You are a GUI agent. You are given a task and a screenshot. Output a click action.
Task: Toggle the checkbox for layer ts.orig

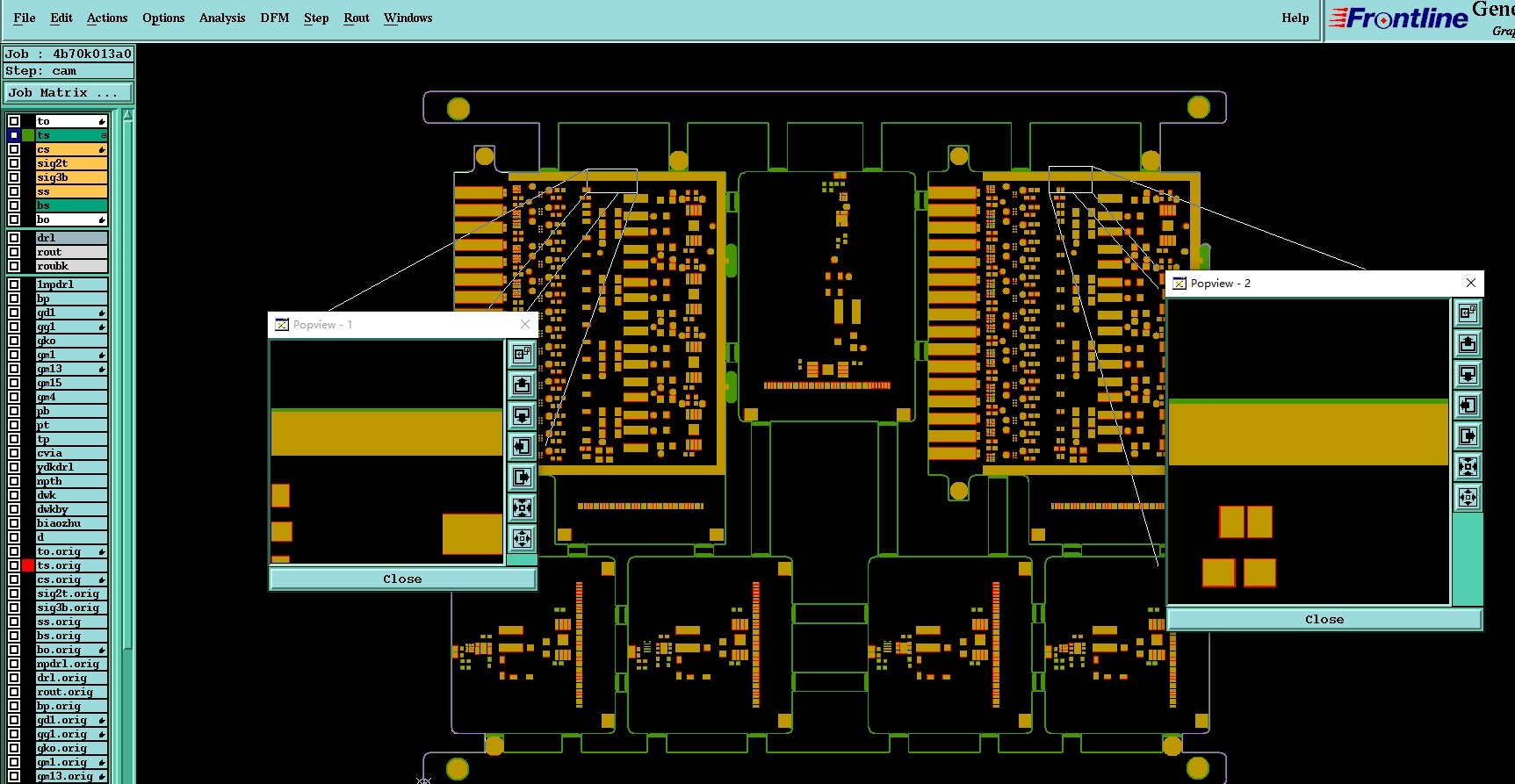tap(14, 565)
